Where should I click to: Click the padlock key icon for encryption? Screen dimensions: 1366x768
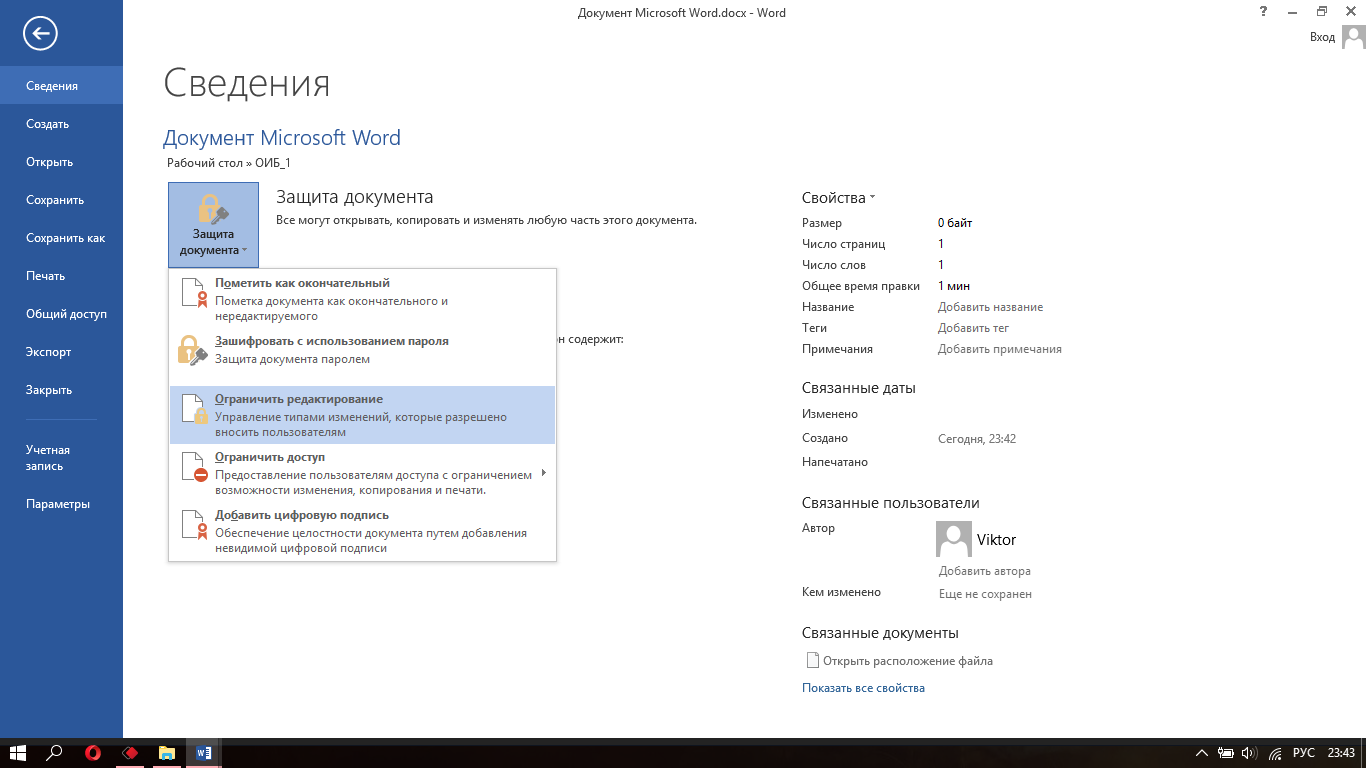[x=192, y=349]
